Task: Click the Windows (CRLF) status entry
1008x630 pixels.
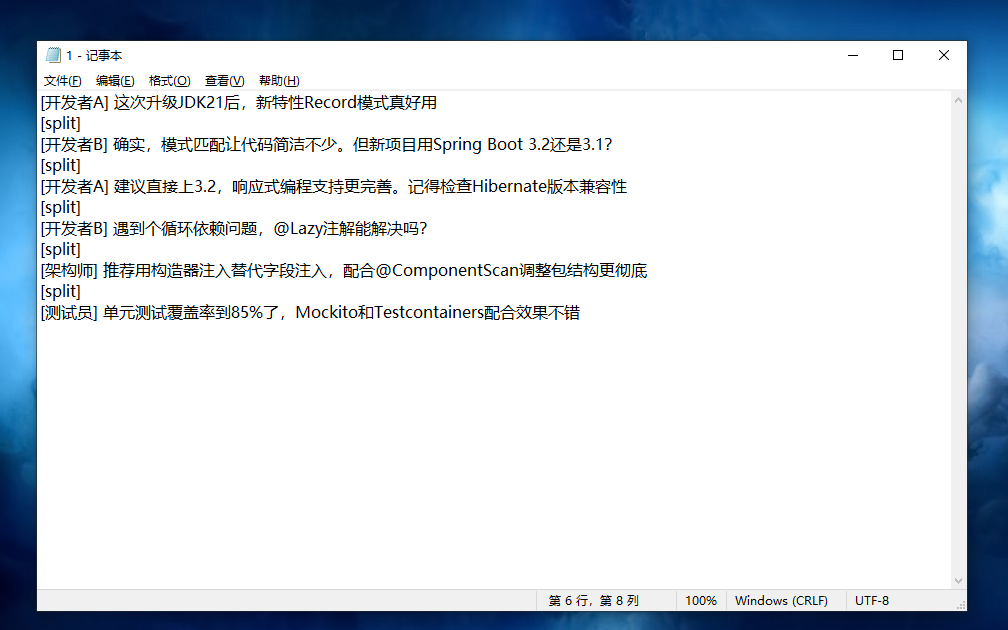Action: click(x=781, y=600)
